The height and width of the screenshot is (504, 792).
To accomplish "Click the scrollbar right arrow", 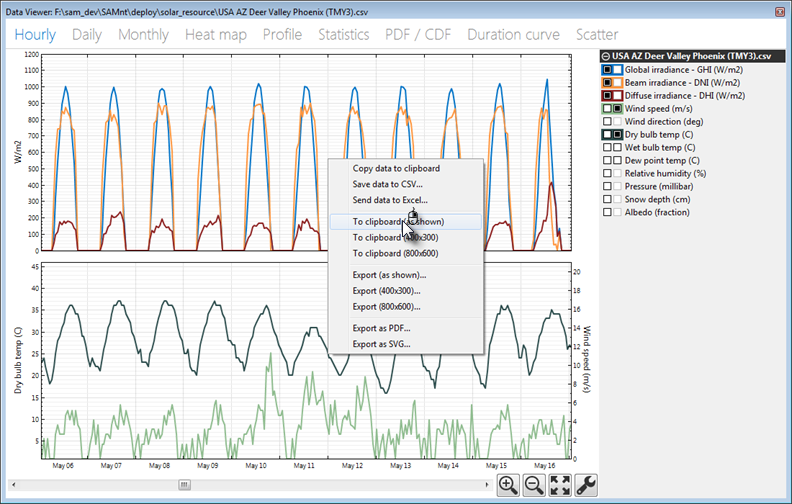I will click(x=485, y=485).
